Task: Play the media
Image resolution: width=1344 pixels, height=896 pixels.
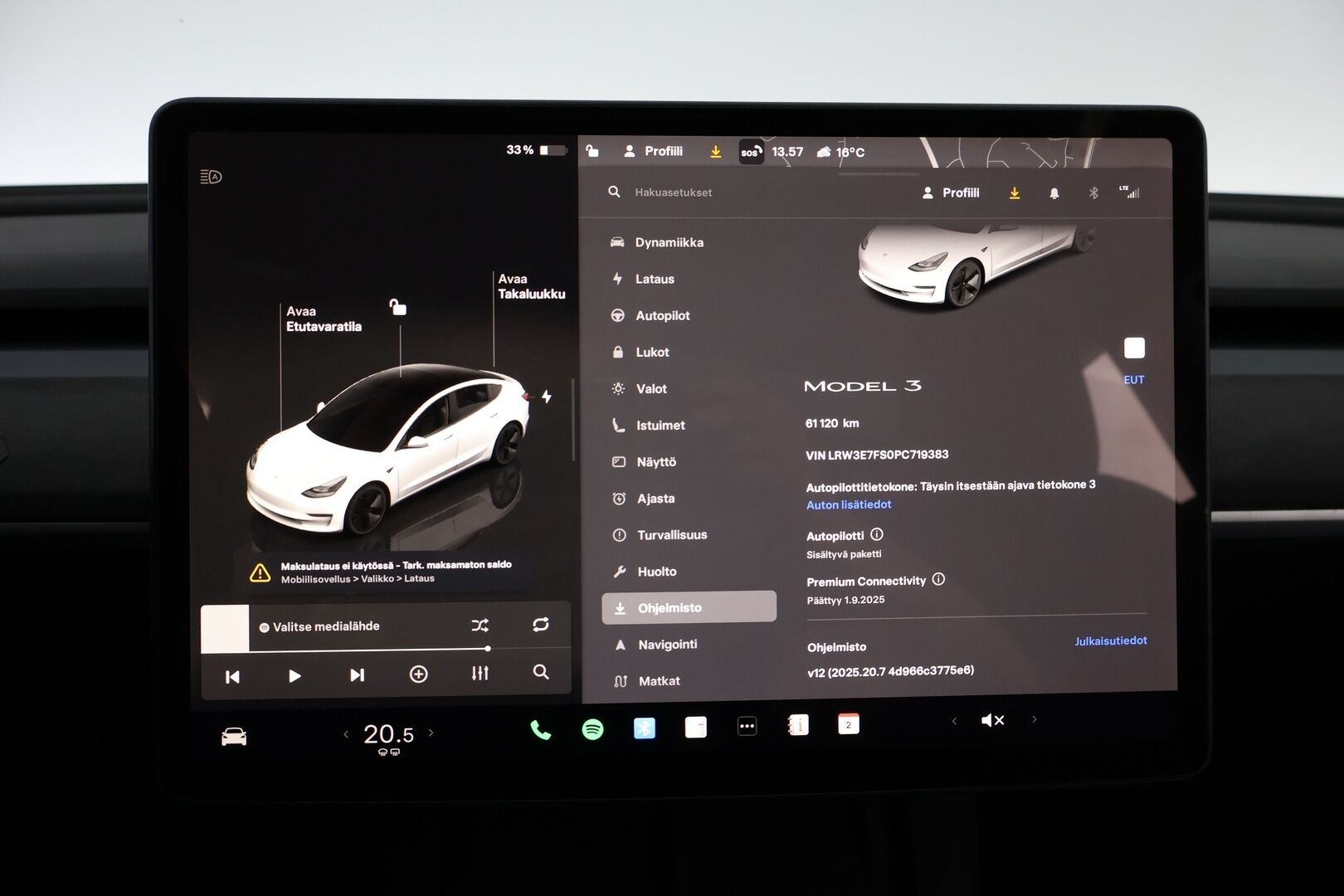Action: click(295, 676)
